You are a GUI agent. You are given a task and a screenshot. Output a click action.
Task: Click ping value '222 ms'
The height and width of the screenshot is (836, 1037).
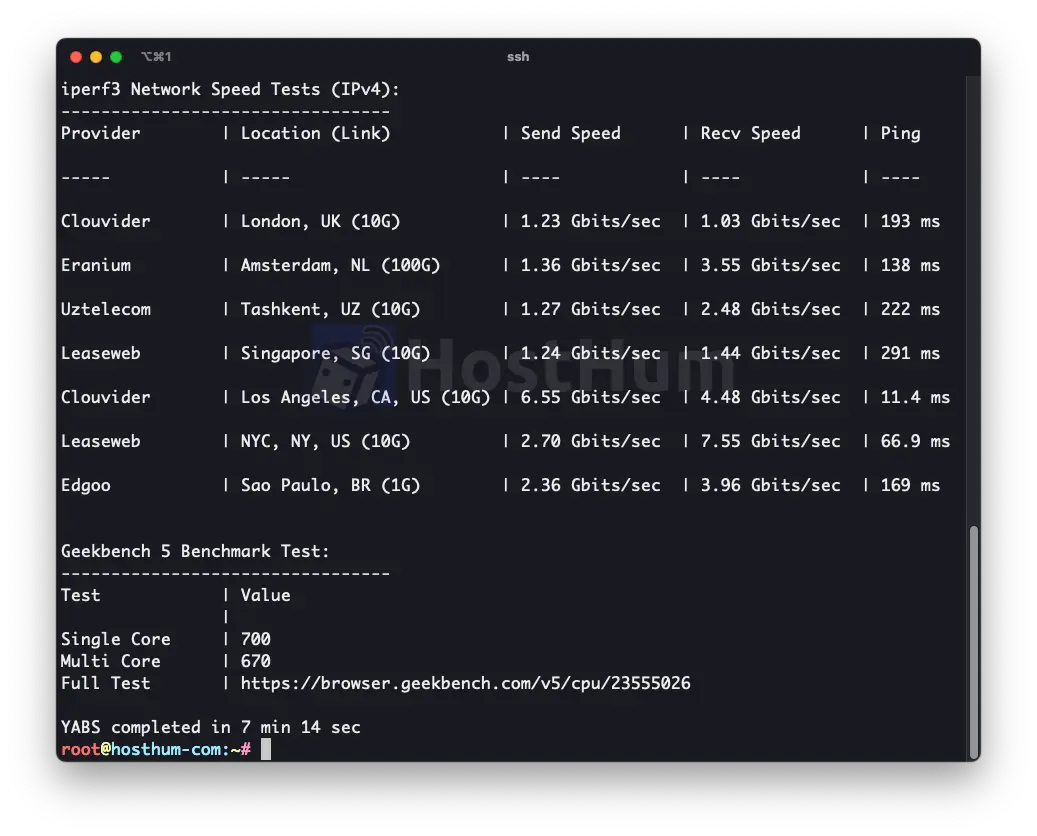pos(910,309)
